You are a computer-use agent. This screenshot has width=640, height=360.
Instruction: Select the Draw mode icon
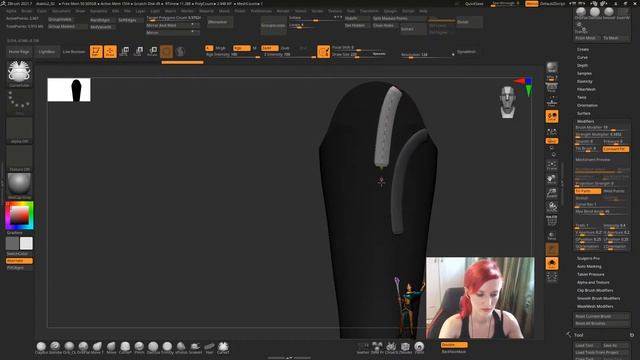(x=110, y=51)
